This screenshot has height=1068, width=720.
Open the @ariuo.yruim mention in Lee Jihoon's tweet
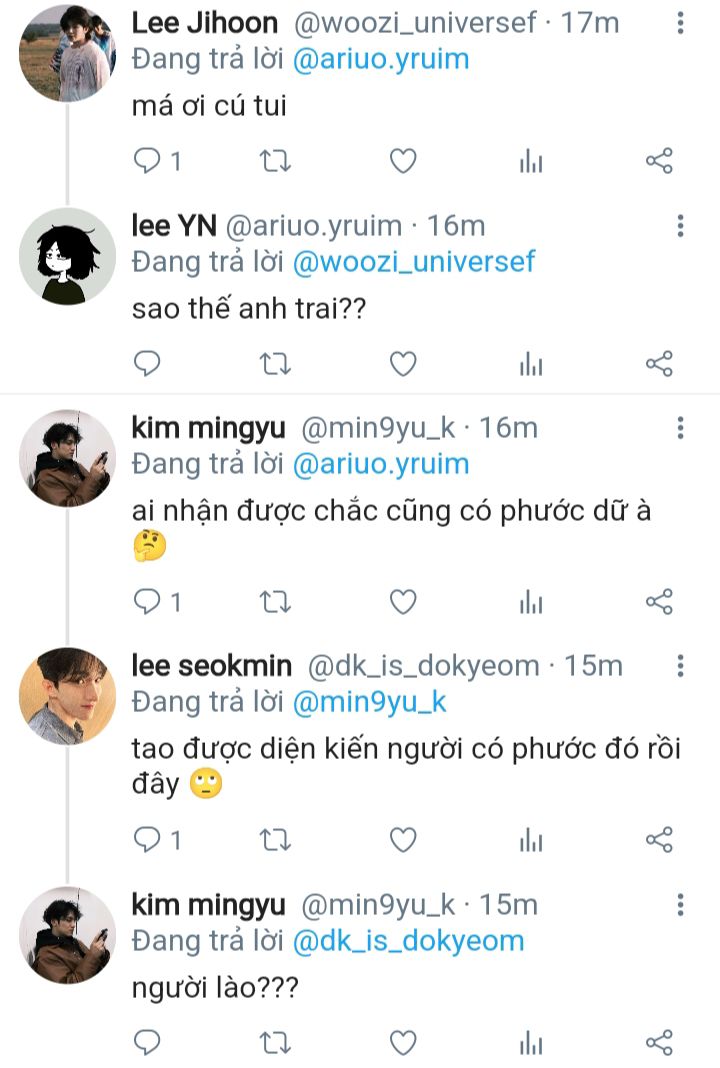click(380, 60)
